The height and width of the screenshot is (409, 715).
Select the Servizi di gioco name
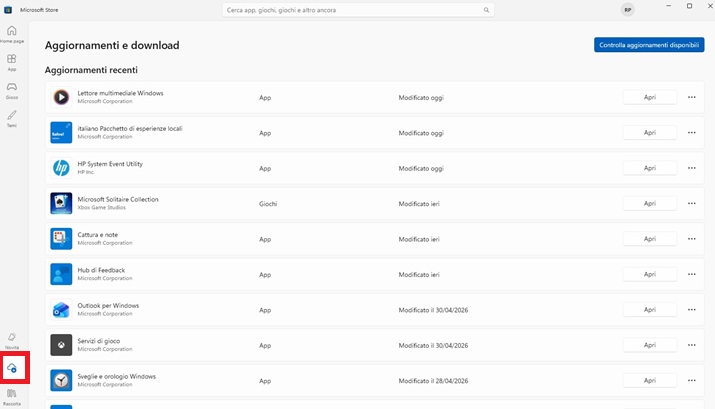pyautogui.click(x=98, y=341)
